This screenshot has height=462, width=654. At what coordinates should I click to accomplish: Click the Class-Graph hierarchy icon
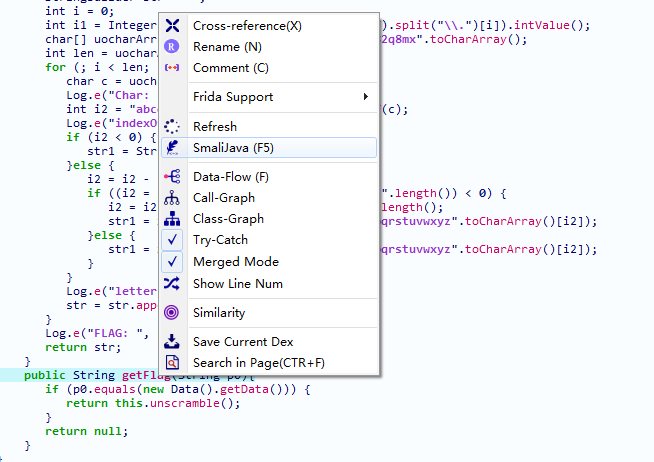(172, 218)
